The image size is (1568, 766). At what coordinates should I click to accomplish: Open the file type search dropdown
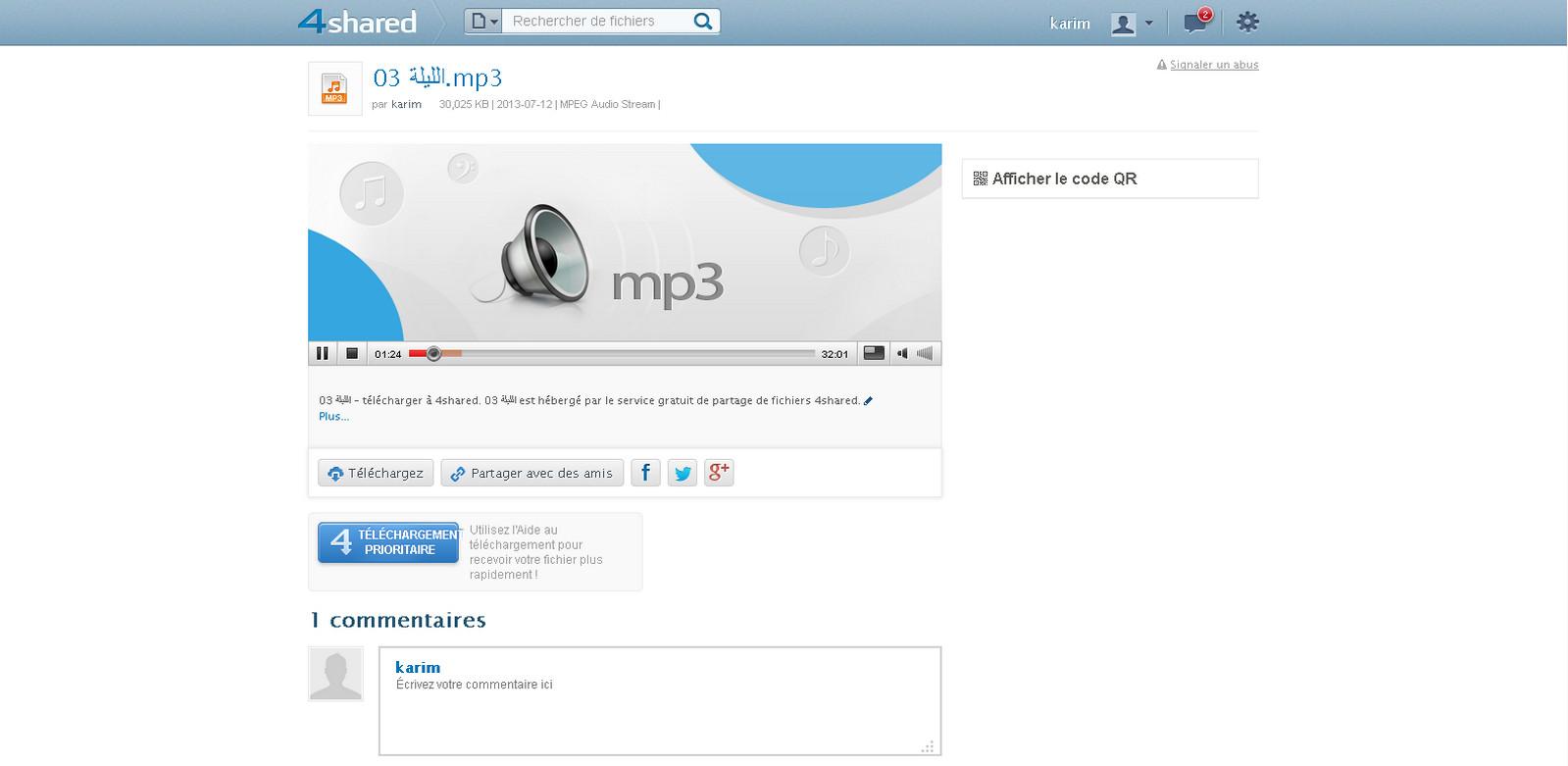coord(482,22)
